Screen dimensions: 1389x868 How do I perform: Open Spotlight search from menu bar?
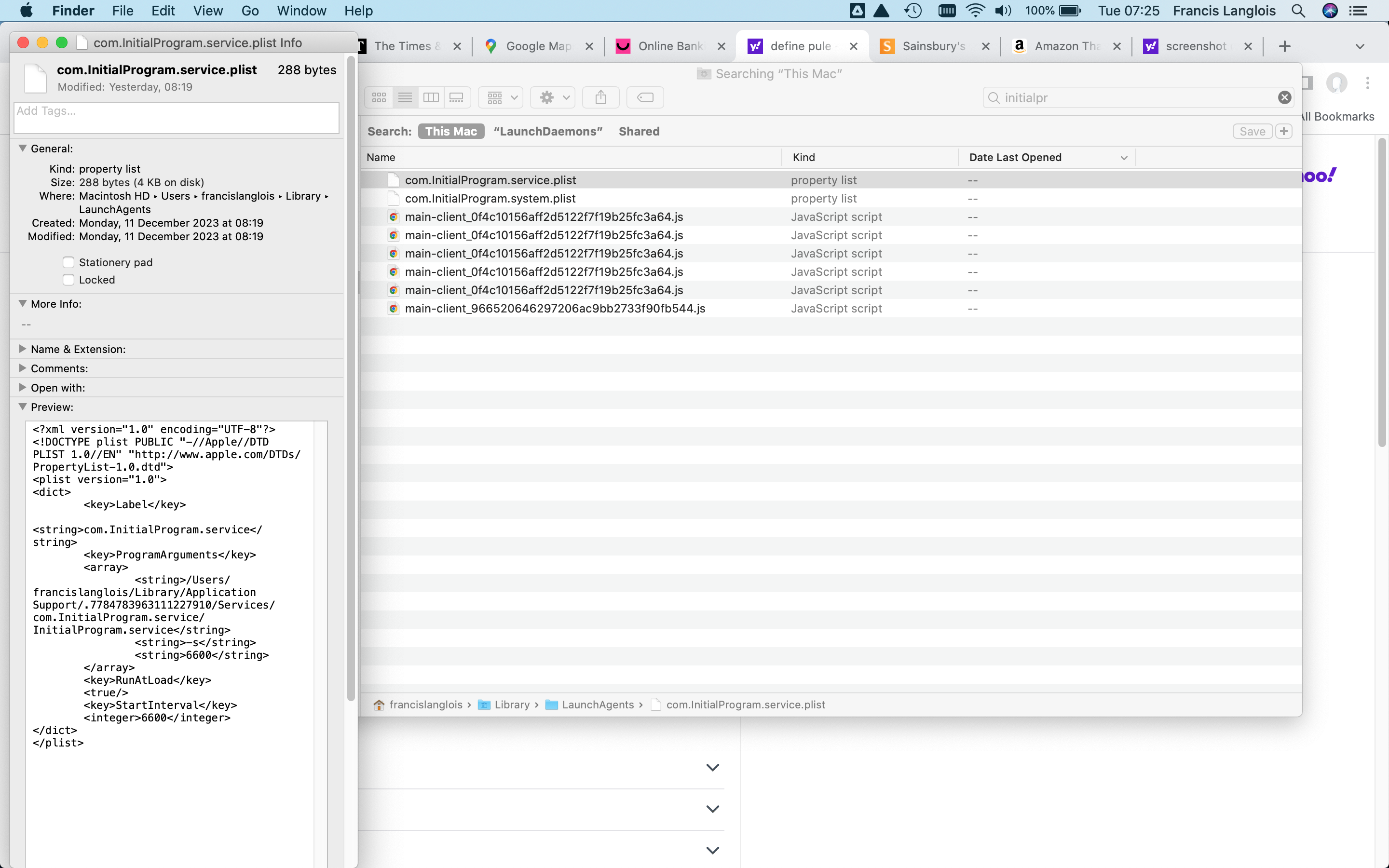(1298, 10)
